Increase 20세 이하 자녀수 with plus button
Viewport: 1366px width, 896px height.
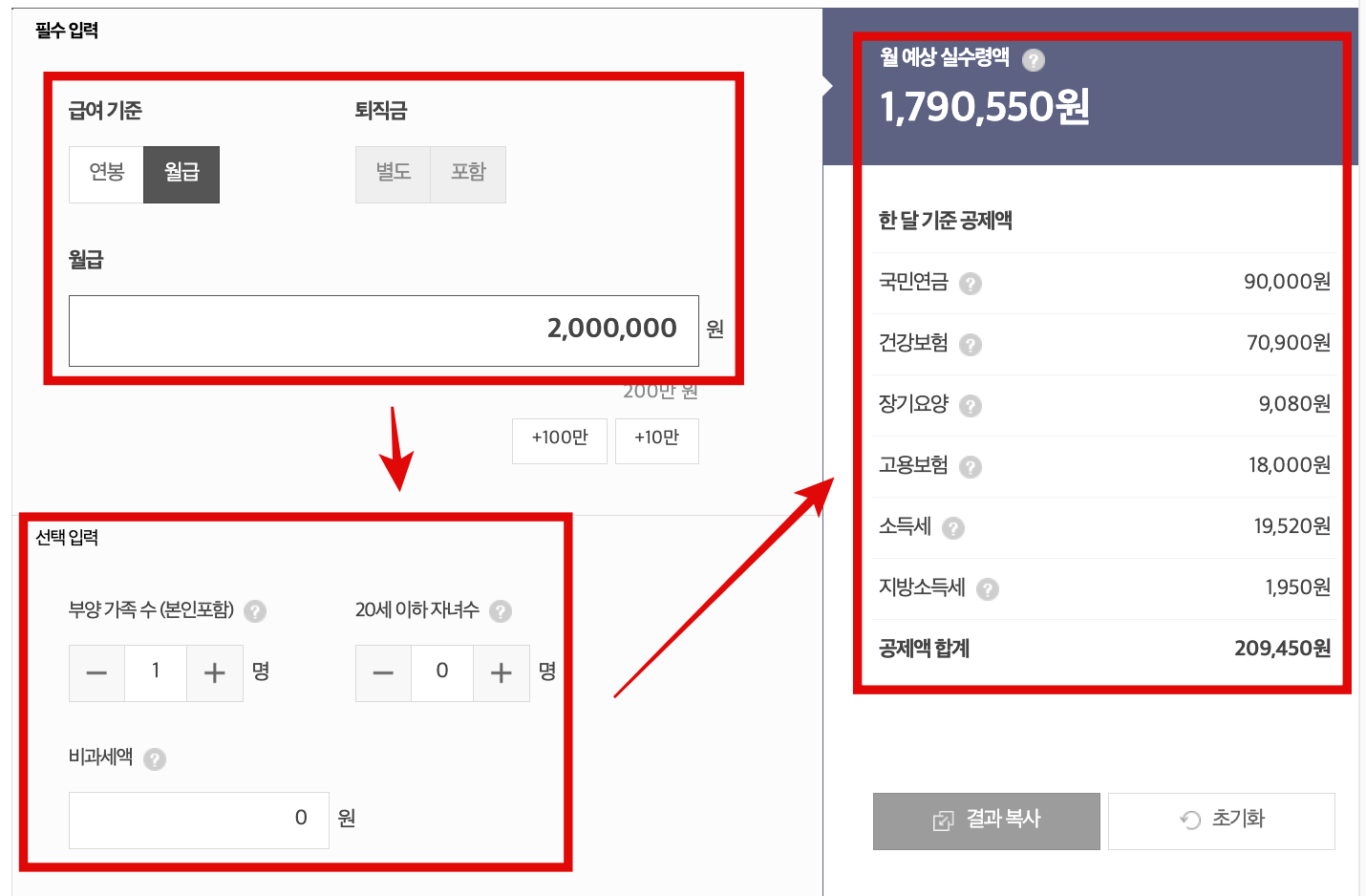coord(502,672)
